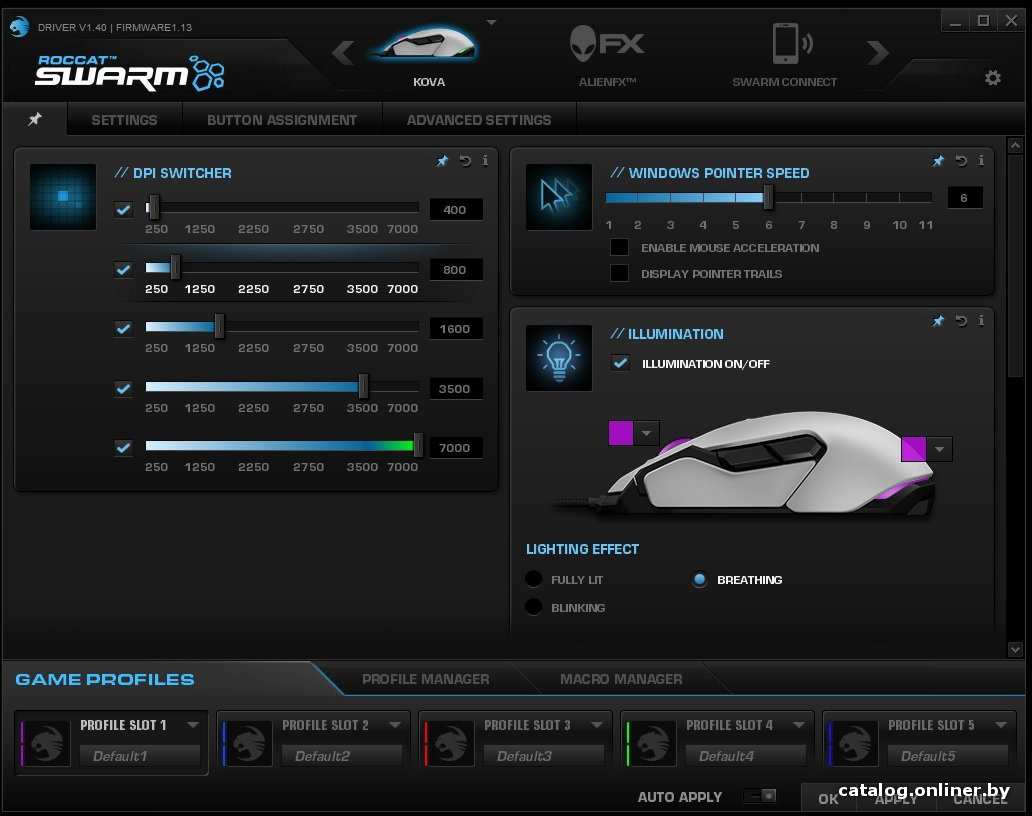Disable the 3500 DPI level checkbox

coord(123,388)
